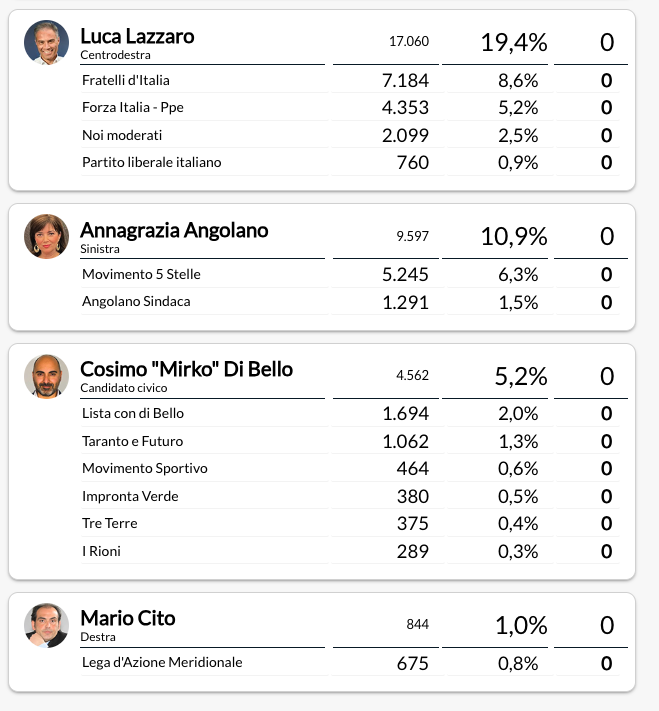Select the Lista con di Bello entry
Viewport: 659px width, 711px height.
coord(350,414)
